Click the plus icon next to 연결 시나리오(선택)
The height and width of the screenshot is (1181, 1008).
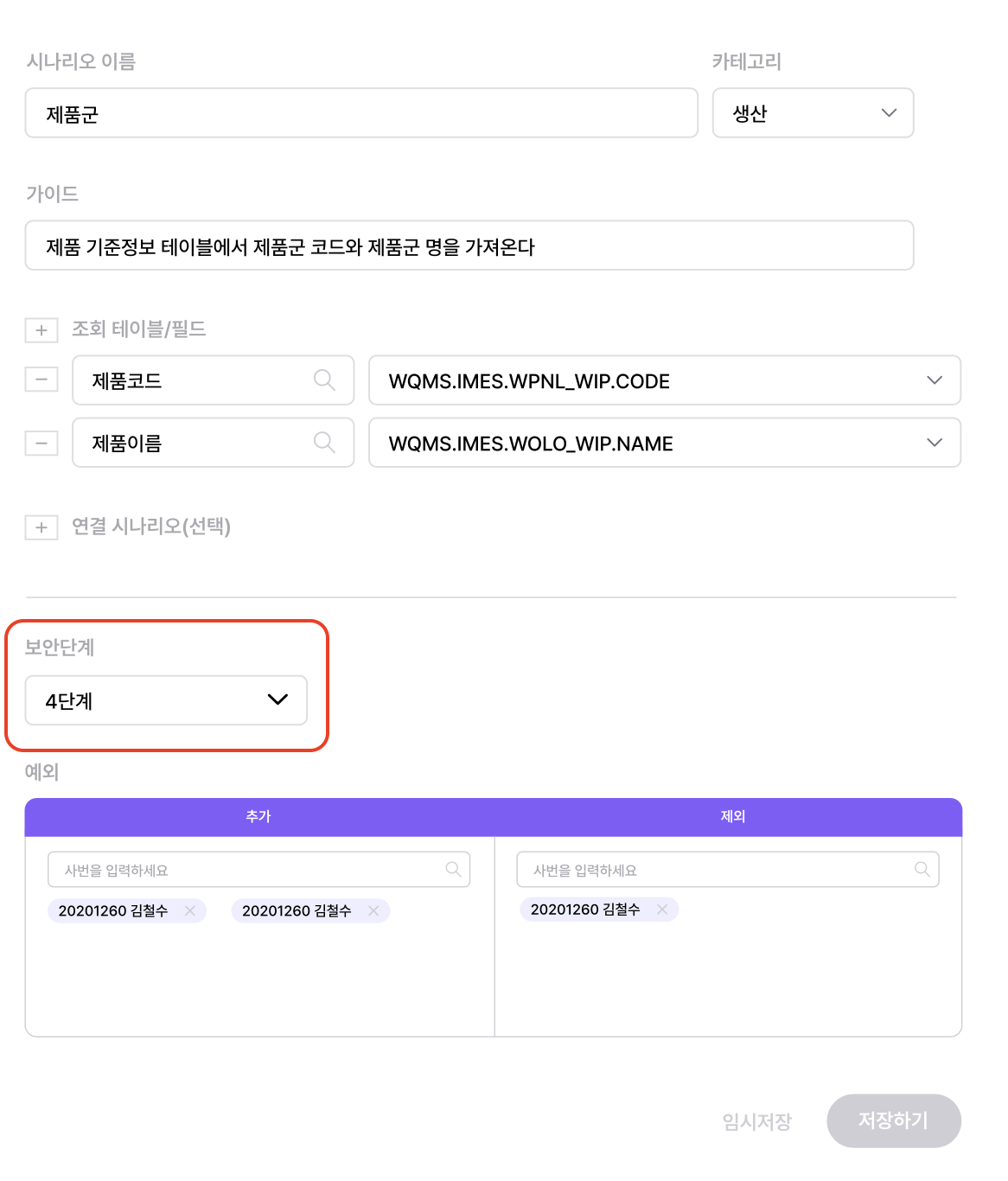[41, 527]
